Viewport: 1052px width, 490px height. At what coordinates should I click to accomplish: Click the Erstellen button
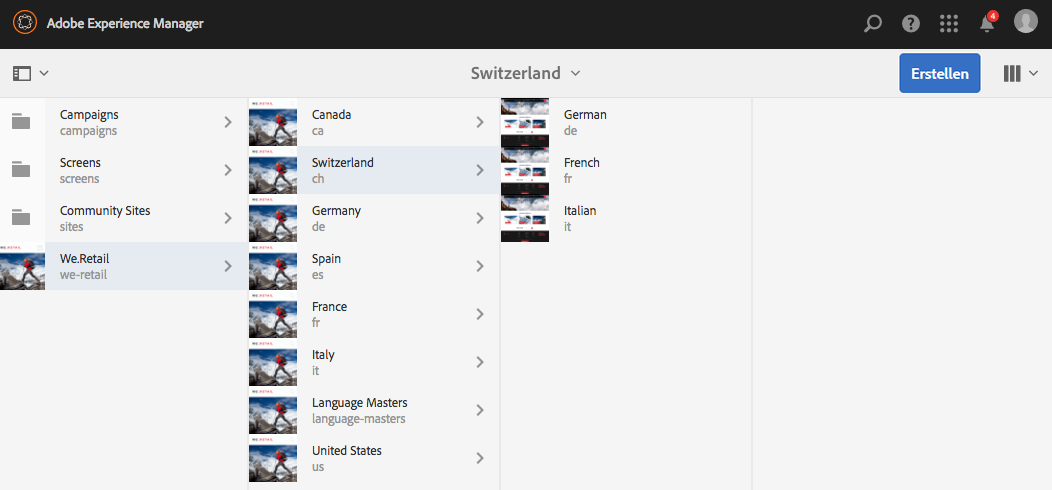[x=939, y=73]
